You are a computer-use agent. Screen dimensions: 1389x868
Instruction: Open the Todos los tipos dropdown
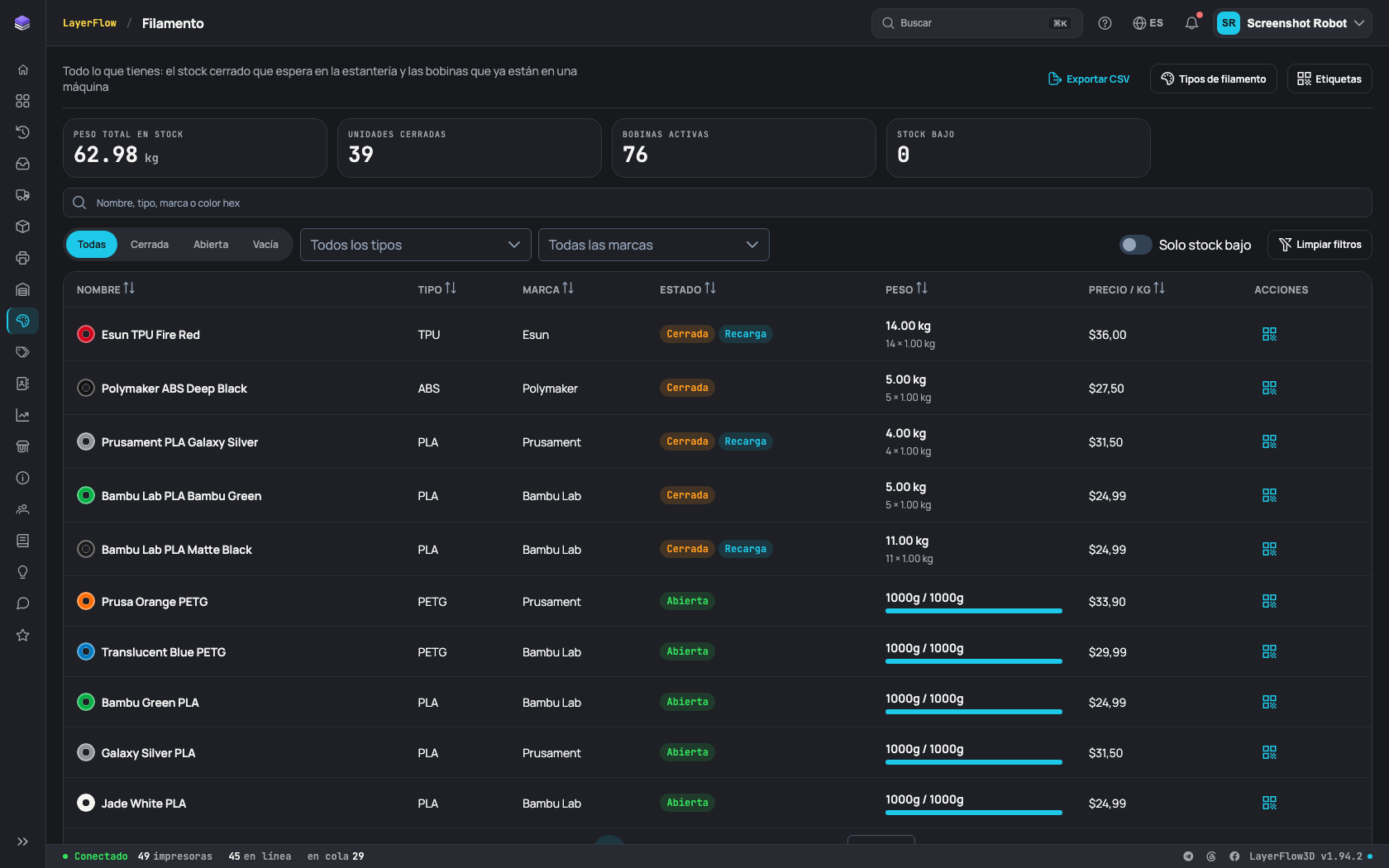(x=415, y=245)
